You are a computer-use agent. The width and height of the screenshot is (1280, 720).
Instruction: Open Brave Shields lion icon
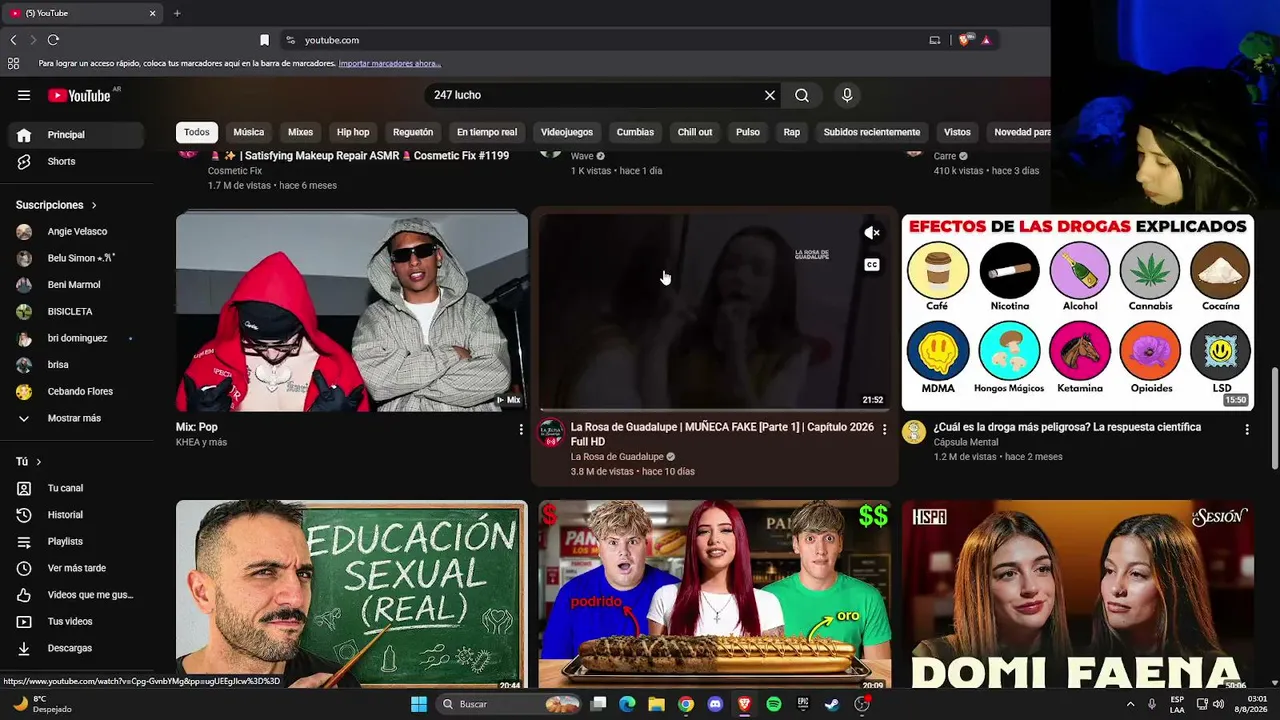click(x=964, y=40)
